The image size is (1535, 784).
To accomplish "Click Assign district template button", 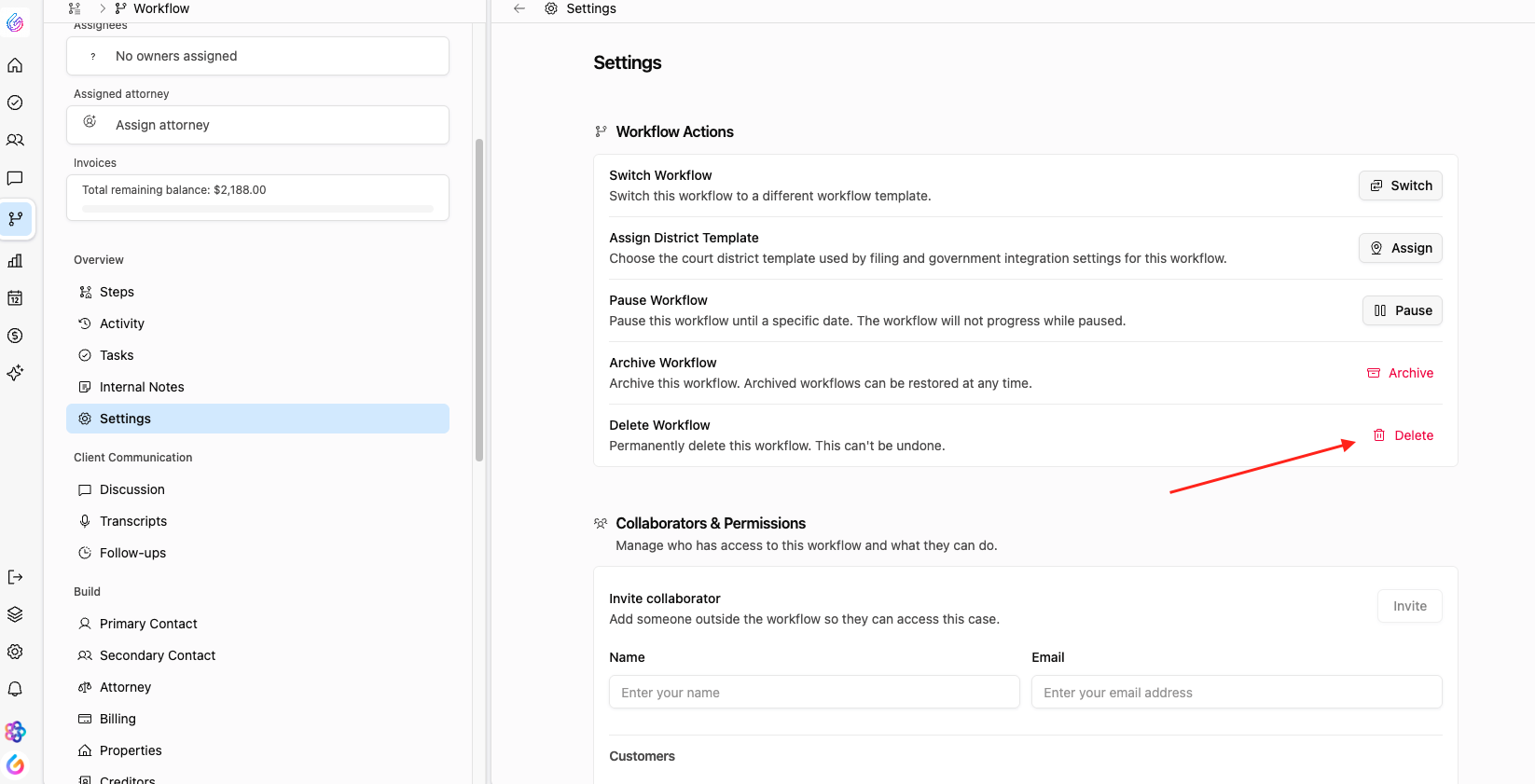I will point(1401,248).
